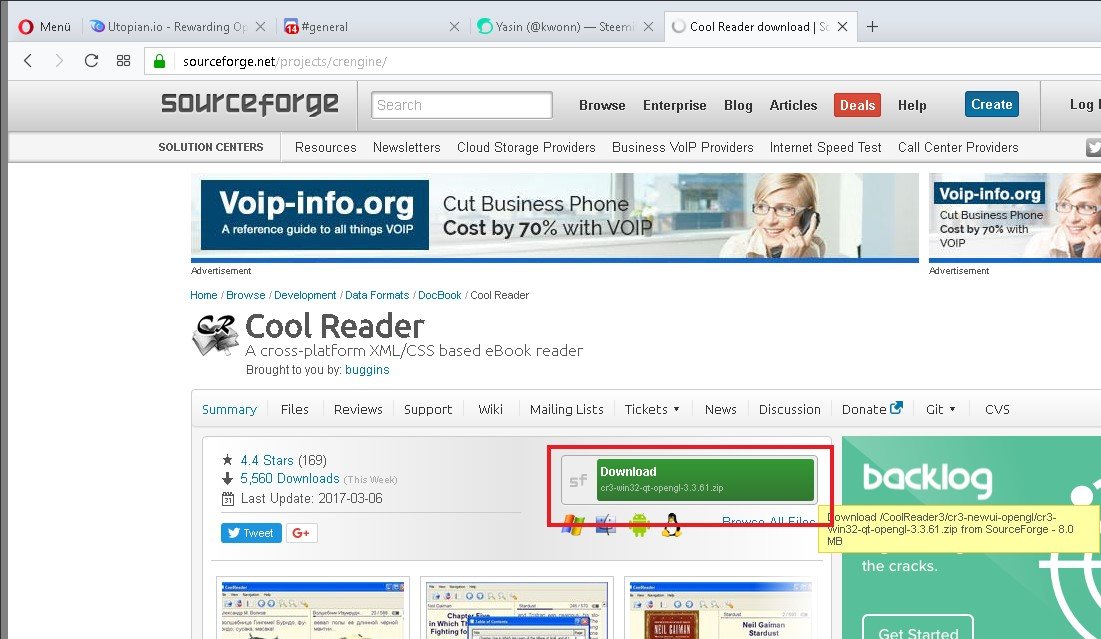Open the Speed Dial grid icon
The height and width of the screenshot is (639, 1101).
[x=124, y=61]
